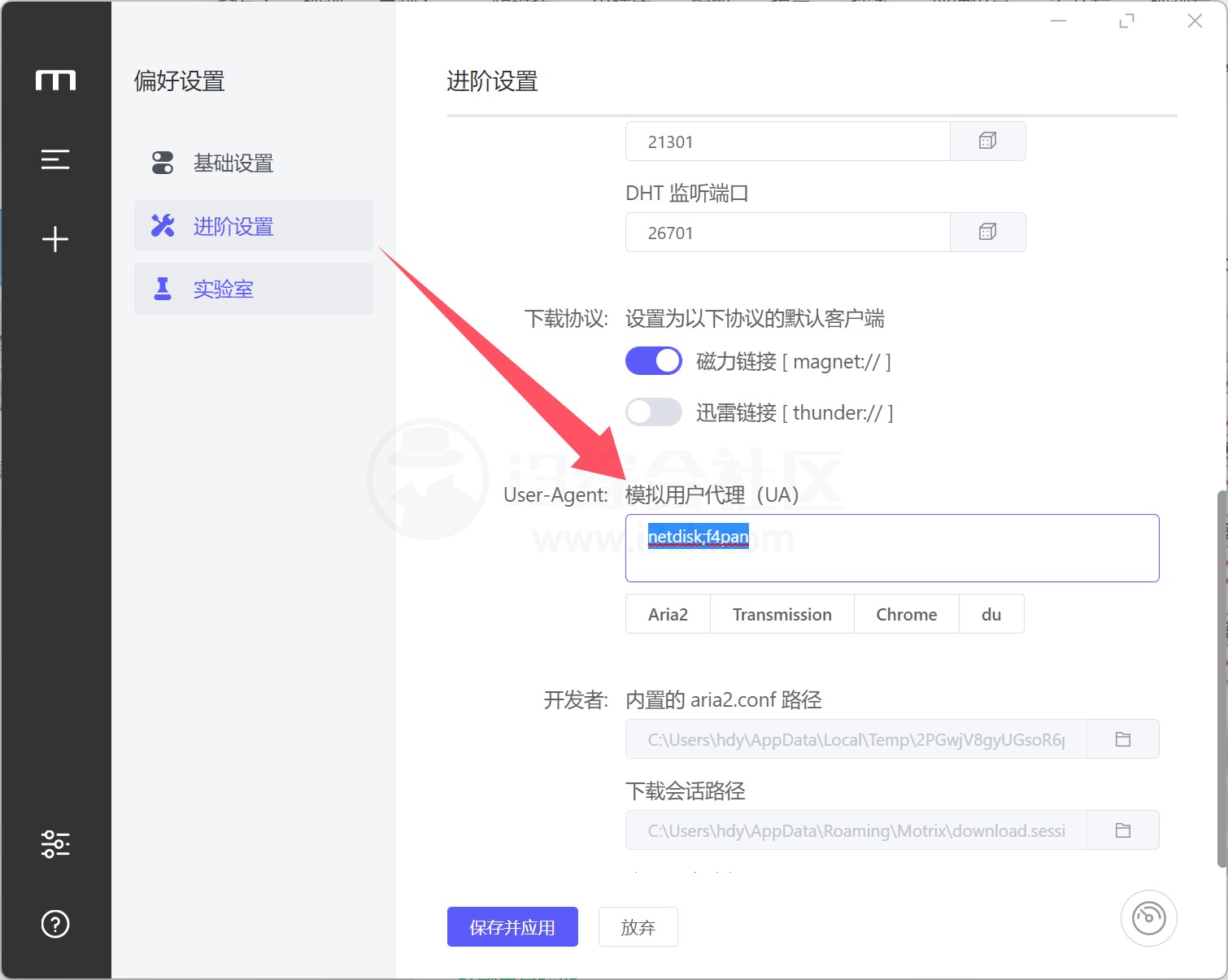Open the help question mark icon
This screenshot has height=980, width=1228.
55,924
